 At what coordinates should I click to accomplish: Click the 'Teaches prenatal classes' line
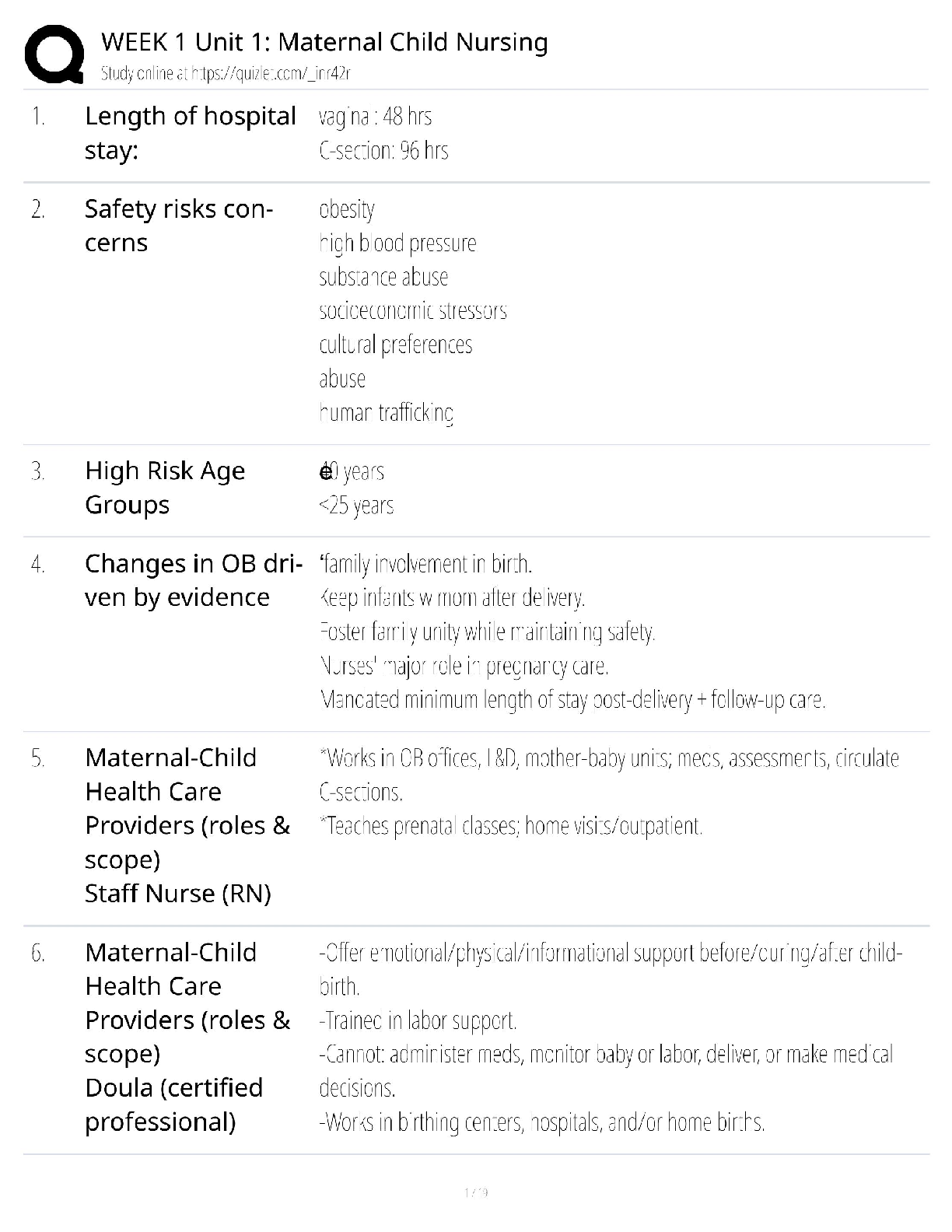[511, 826]
